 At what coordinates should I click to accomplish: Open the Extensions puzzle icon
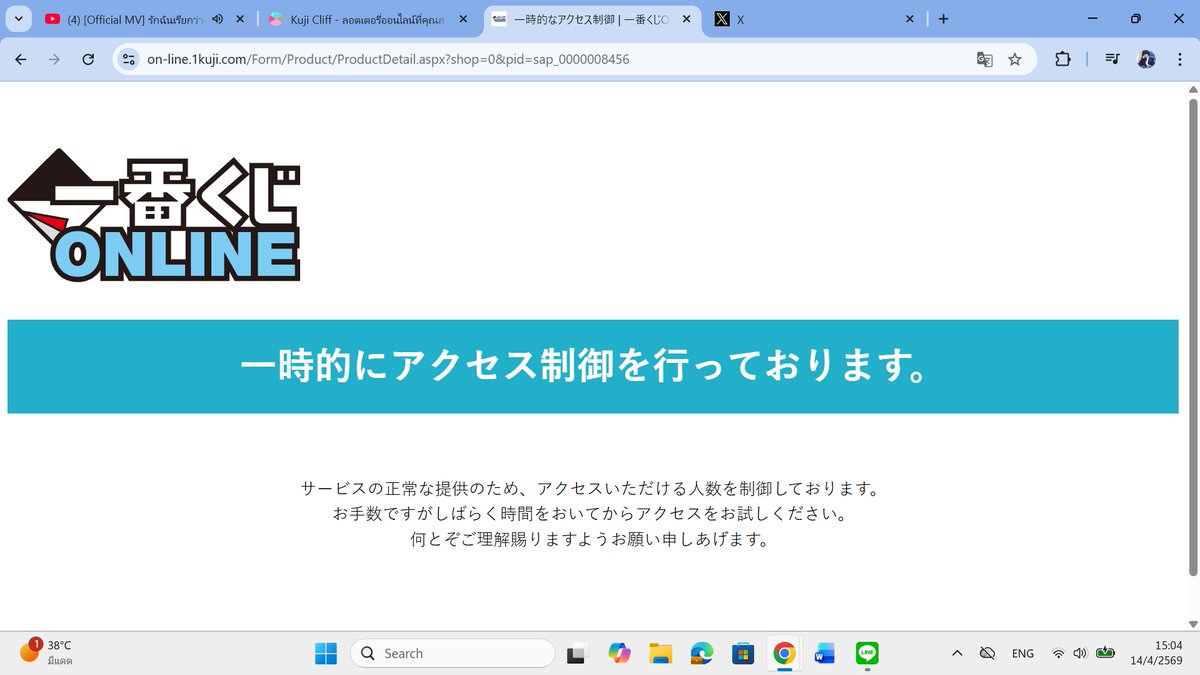(1063, 59)
